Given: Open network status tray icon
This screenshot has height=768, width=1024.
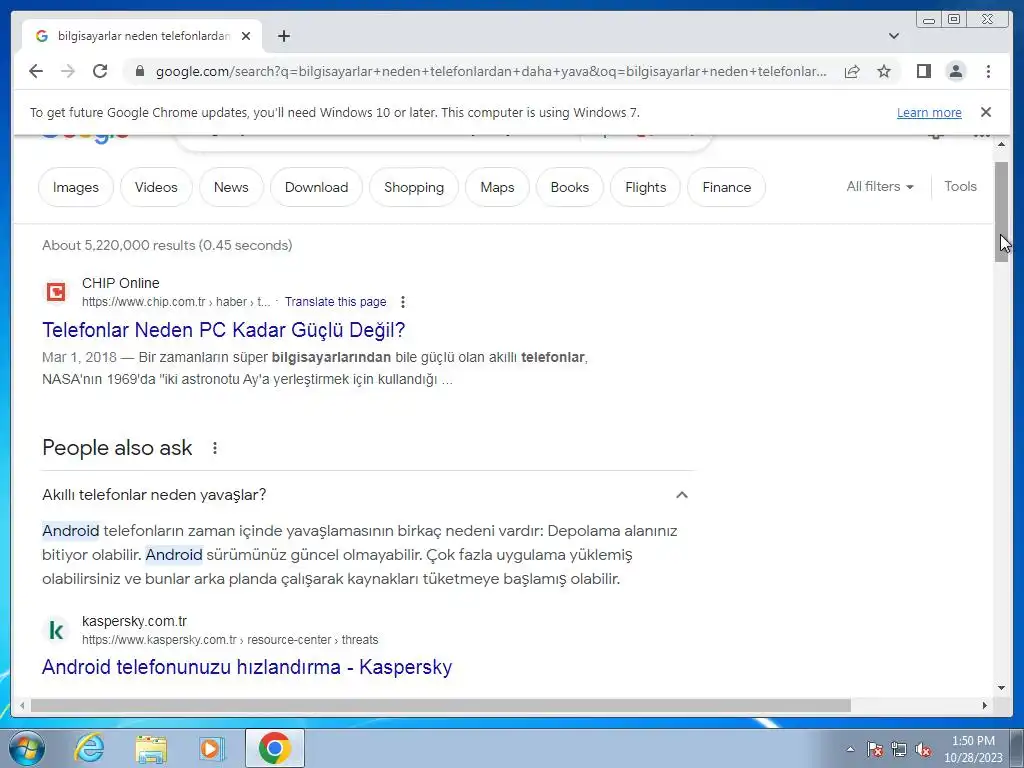Looking at the screenshot, I should 899,749.
